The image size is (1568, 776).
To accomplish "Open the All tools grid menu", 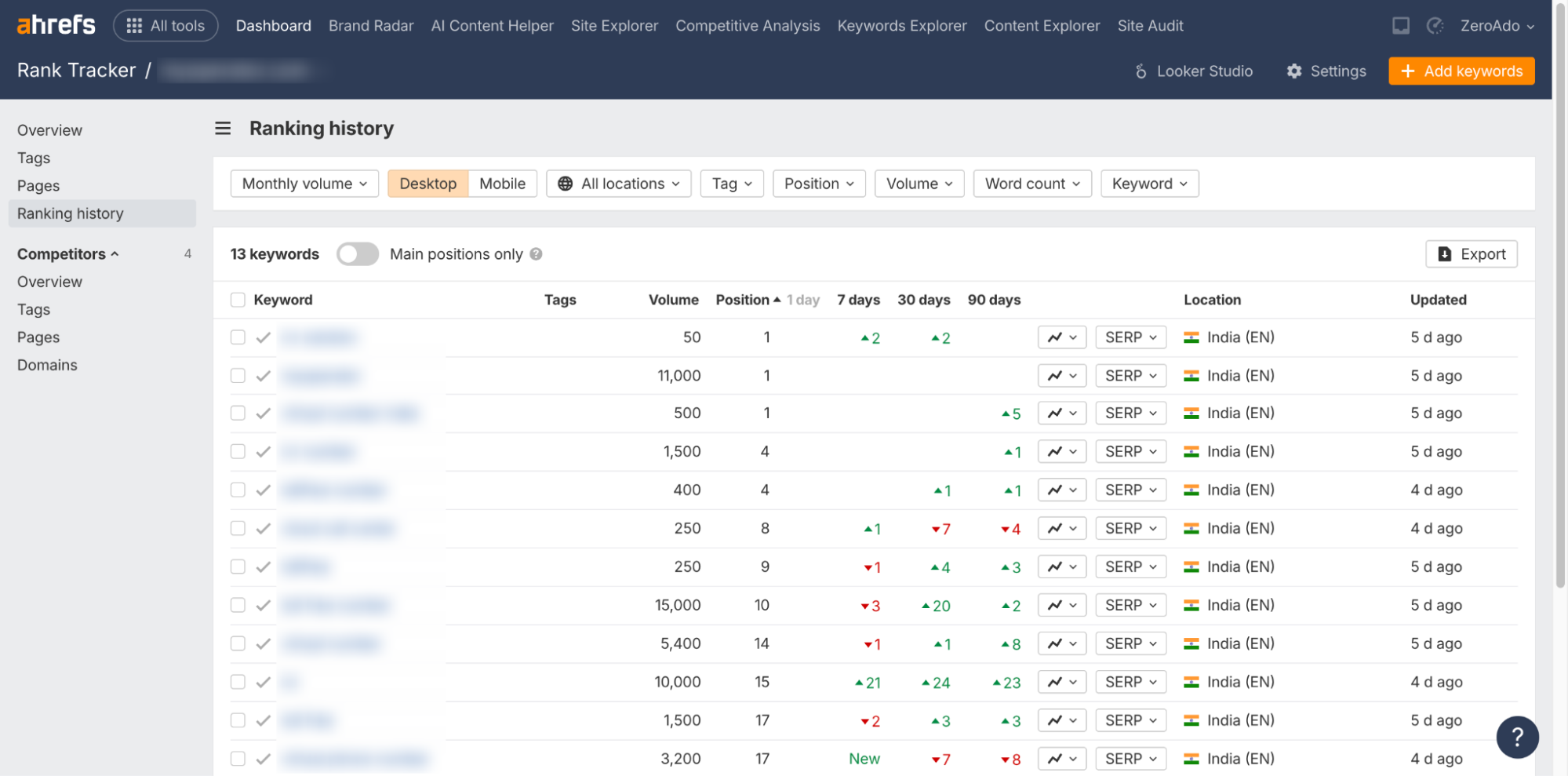I will (x=166, y=26).
